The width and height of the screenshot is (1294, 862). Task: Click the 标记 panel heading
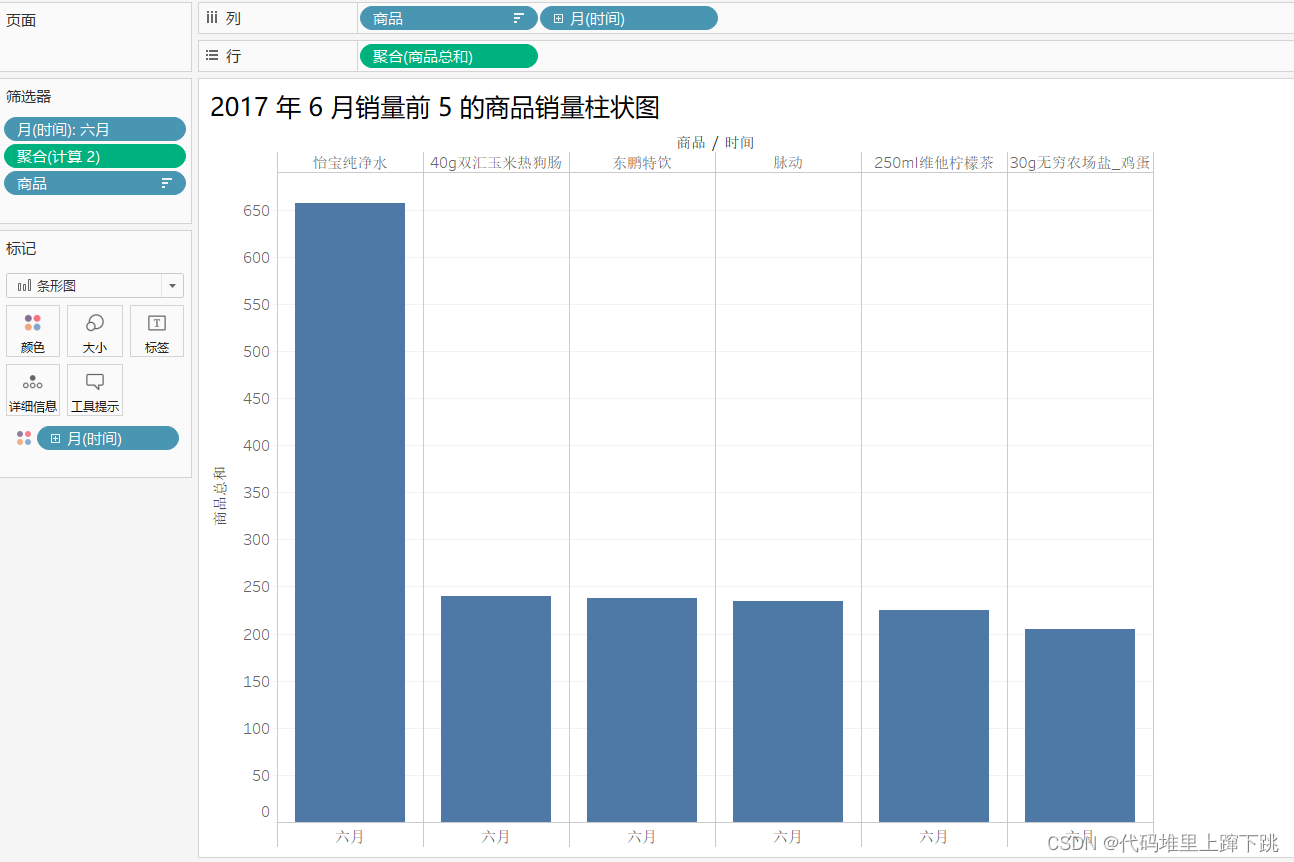21,249
